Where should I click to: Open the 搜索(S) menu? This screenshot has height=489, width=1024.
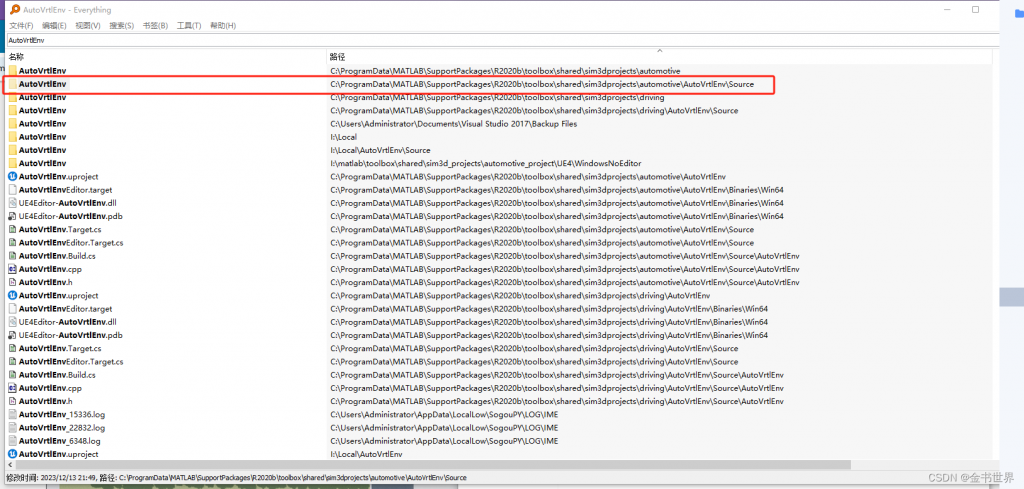(121, 25)
